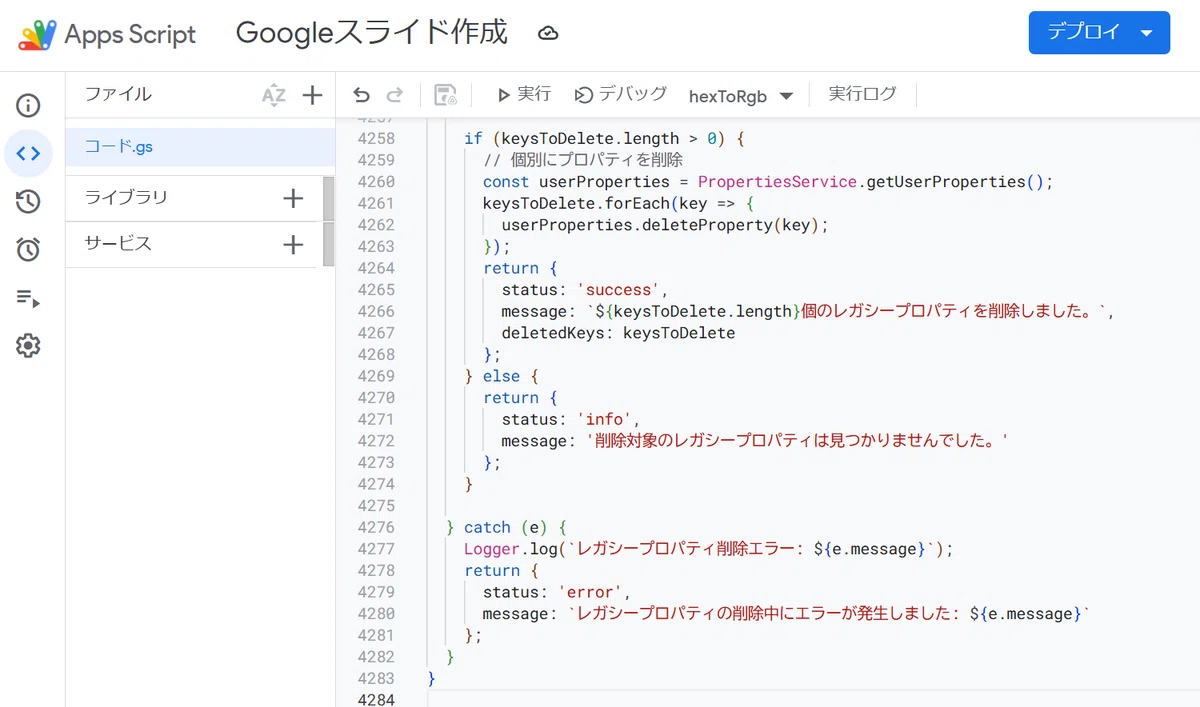Open the hexToRgb function dropdown
Image resolution: width=1200 pixels, height=707 pixels.
coord(741,96)
